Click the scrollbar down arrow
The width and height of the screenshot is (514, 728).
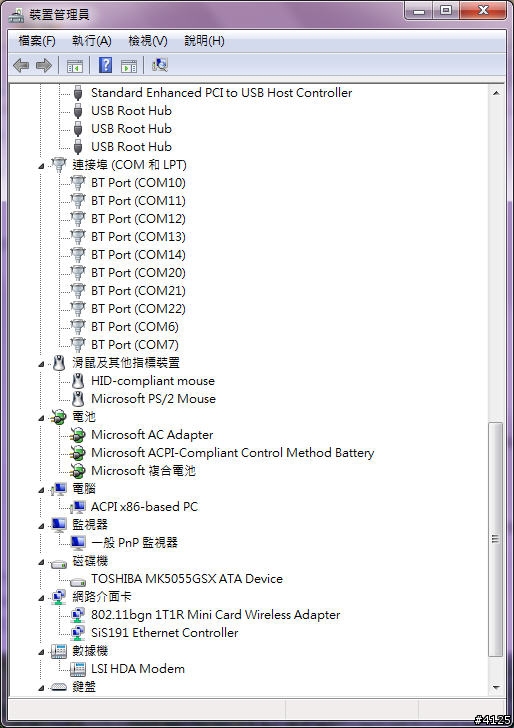point(496,688)
